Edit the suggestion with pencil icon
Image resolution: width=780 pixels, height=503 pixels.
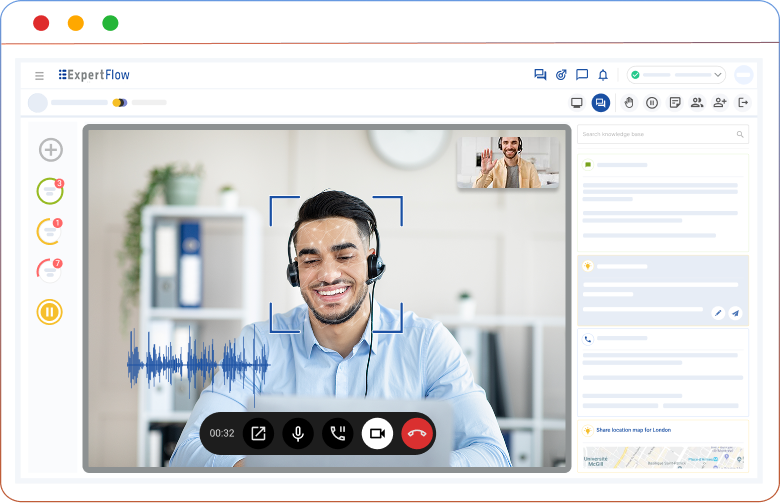[x=718, y=313]
